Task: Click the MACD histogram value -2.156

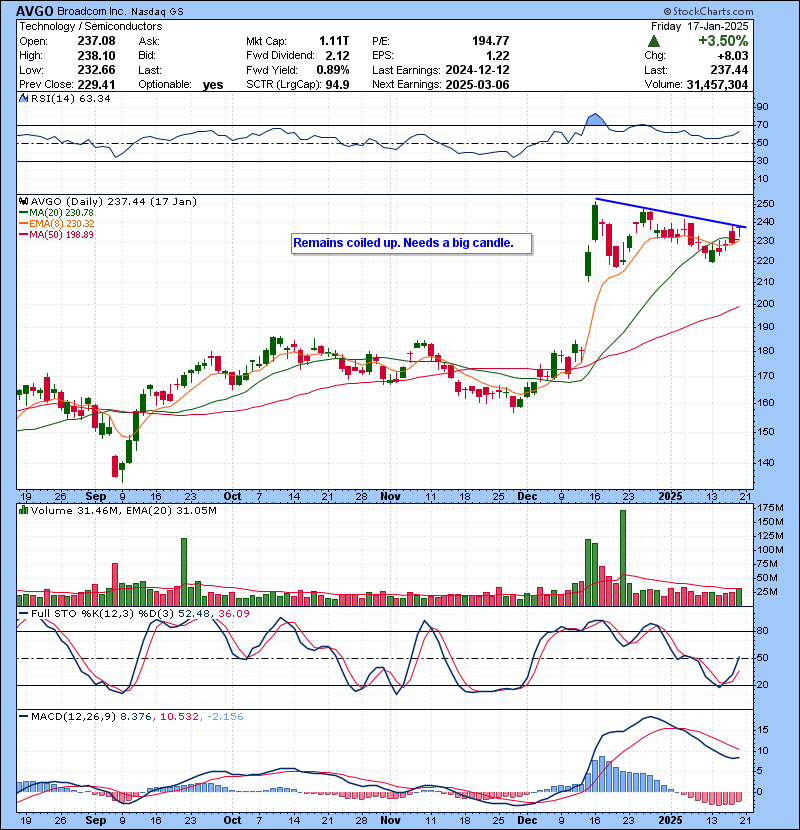Action: click(225, 717)
